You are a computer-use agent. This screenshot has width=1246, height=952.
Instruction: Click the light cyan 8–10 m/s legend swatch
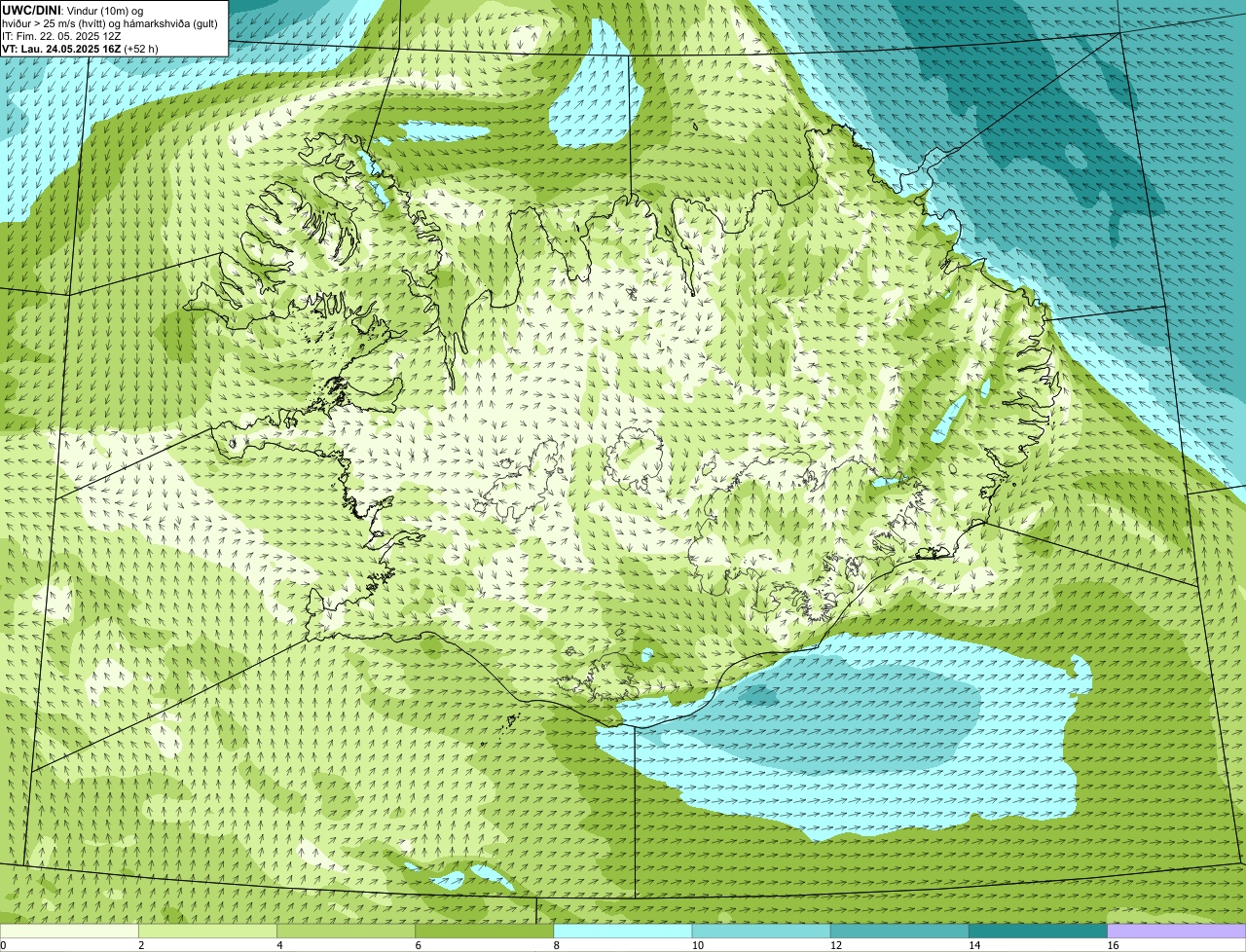pyautogui.click(x=623, y=932)
